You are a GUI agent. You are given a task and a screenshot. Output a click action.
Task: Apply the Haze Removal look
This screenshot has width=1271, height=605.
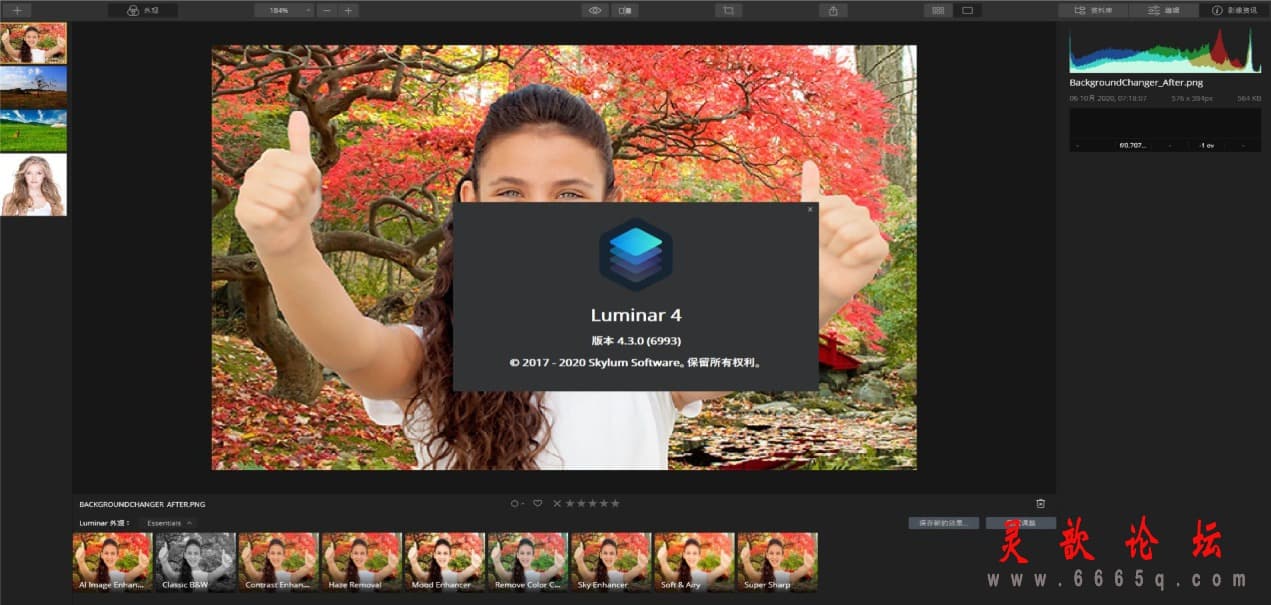[362, 562]
